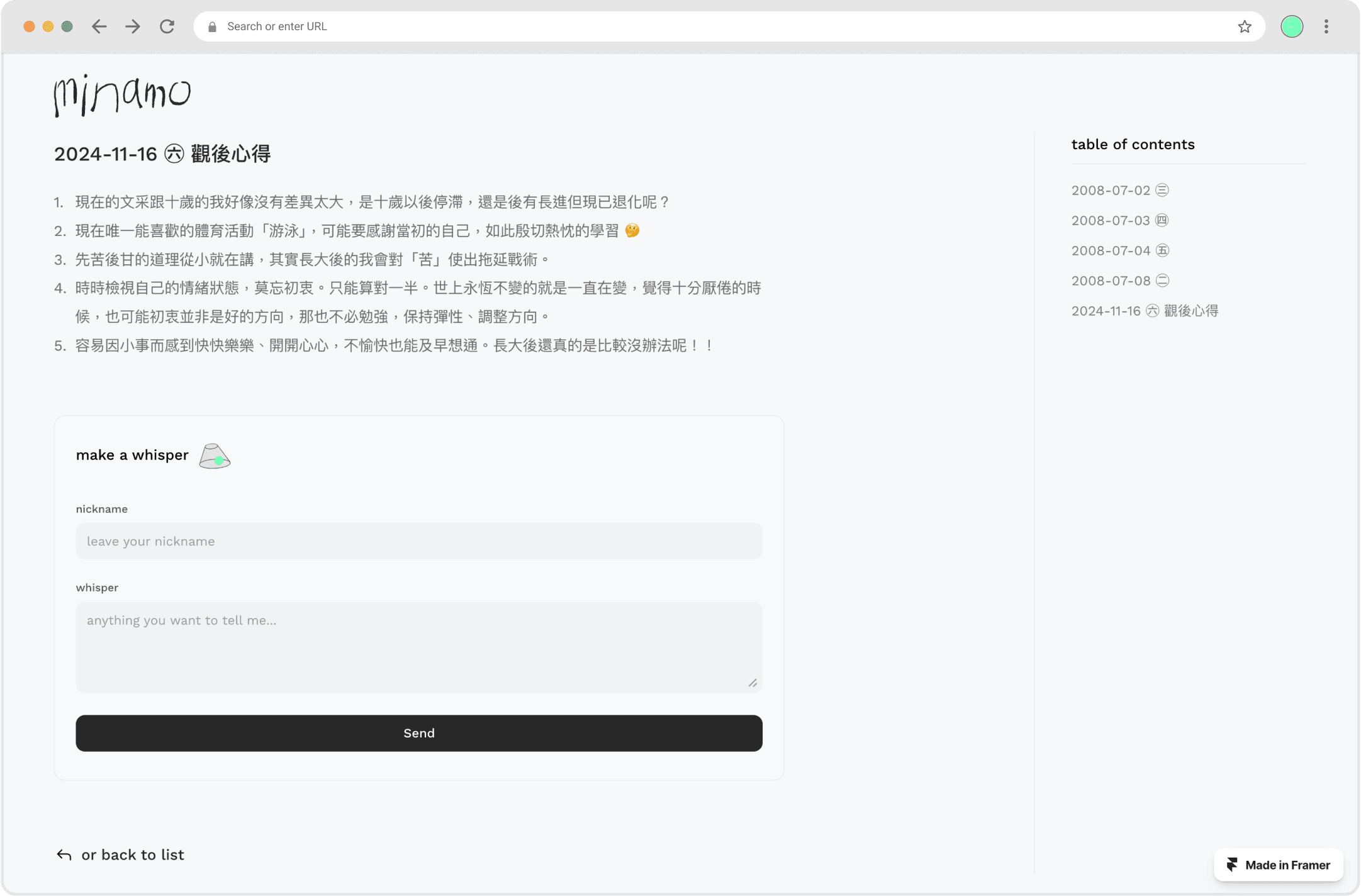The width and height of the screenshot is (1361, 896).
Task: Click the lock icon in address bar
Action: coord(213,26)
